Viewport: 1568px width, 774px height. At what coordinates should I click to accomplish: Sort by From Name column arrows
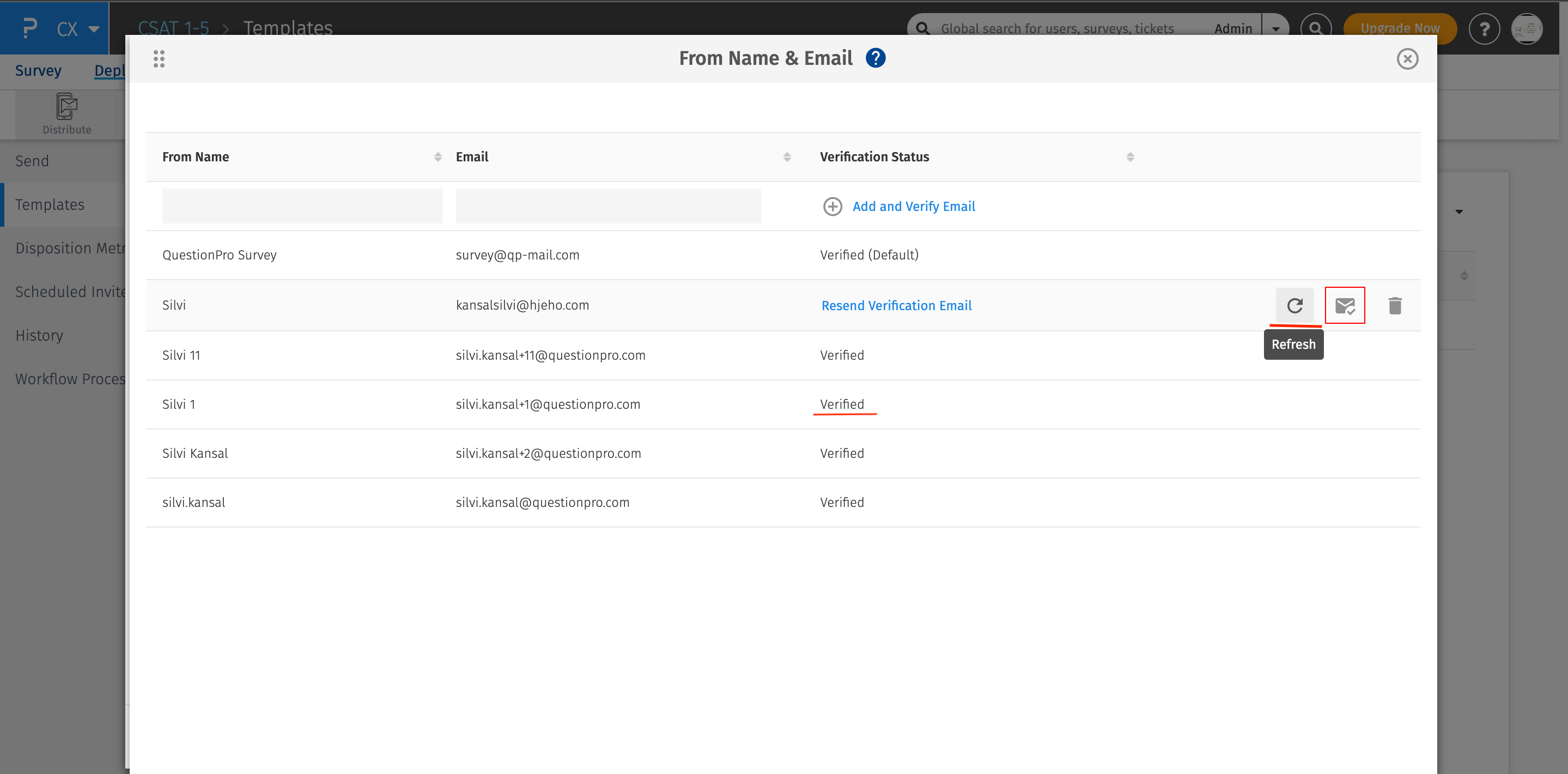tap(437, 157)
